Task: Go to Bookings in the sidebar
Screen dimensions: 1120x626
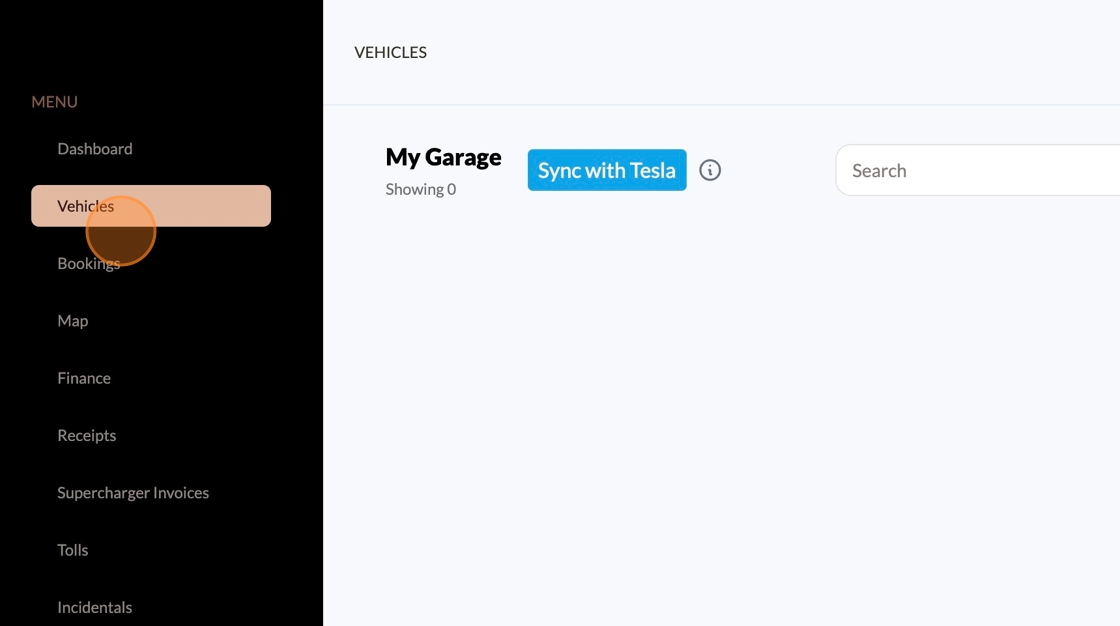Action: [x=89, y=264]
